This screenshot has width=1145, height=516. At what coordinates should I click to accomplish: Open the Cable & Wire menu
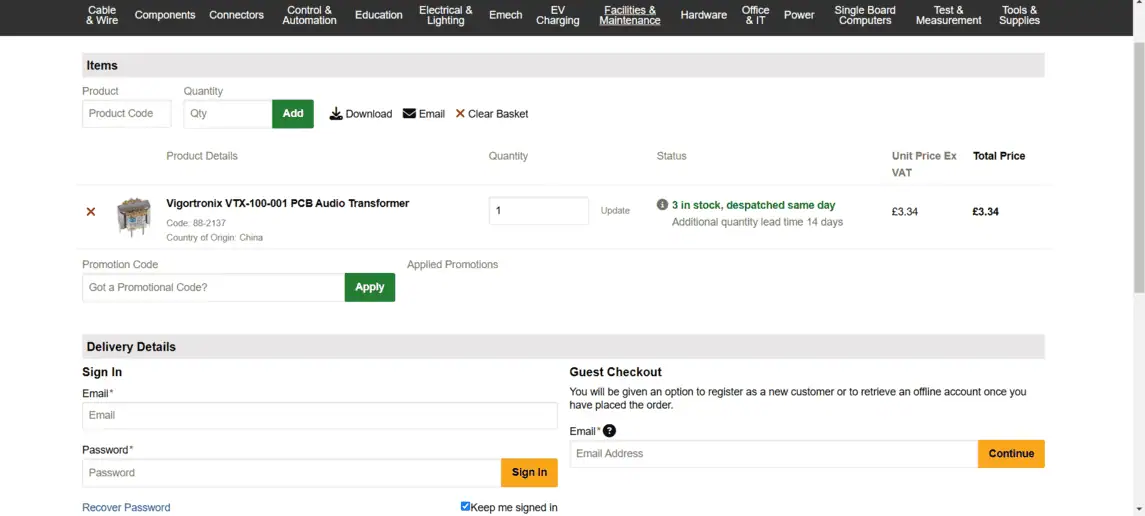tap(102, 15)
